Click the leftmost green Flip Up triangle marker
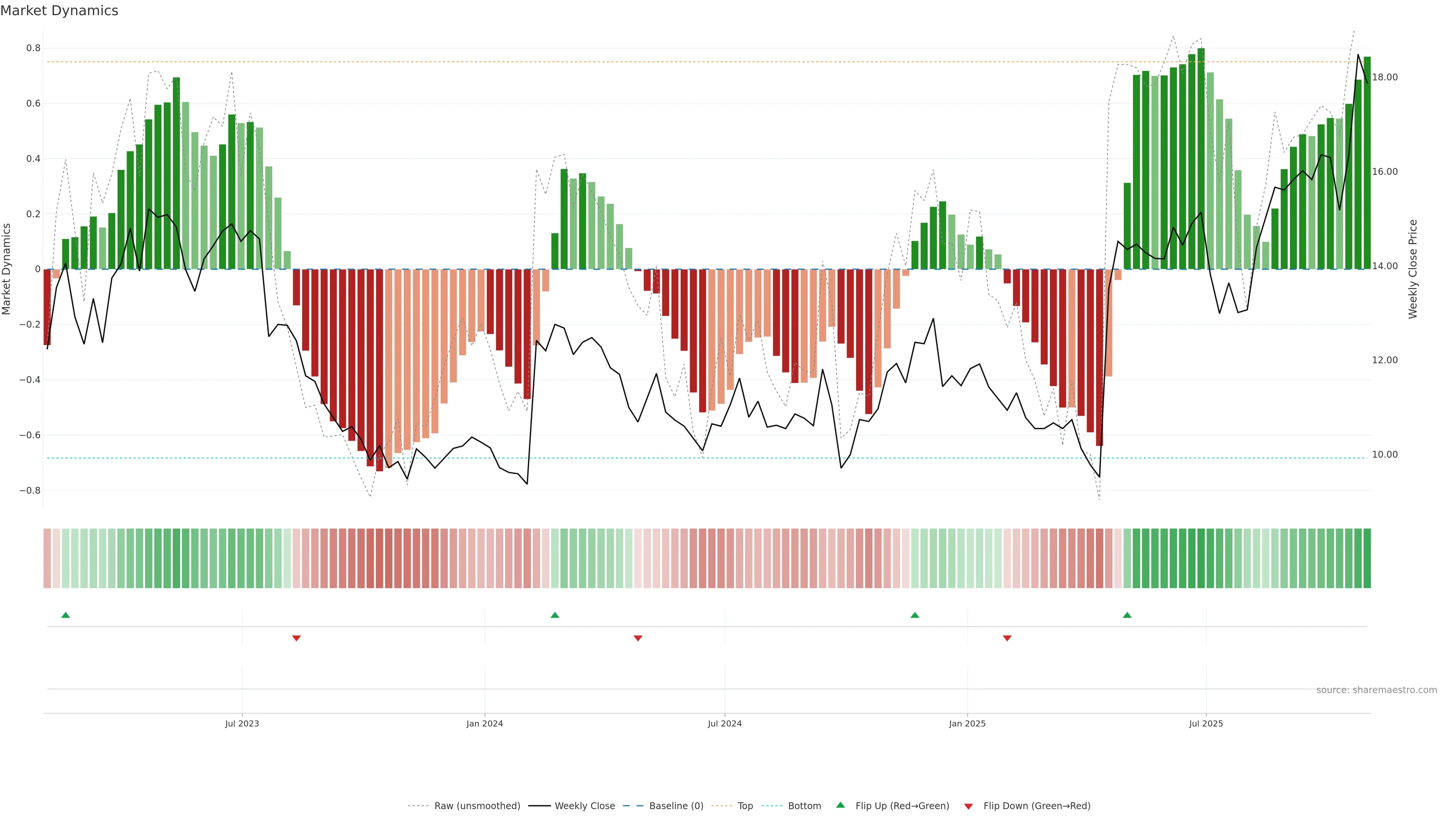This screenshot has width=1456, height=819. 66,615
